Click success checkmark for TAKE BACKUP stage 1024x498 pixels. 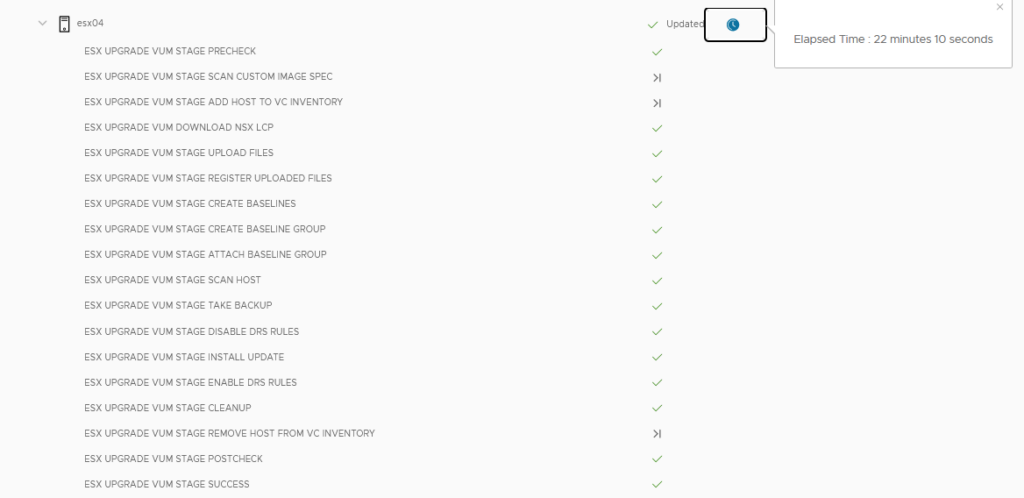[x=657, y=306]
